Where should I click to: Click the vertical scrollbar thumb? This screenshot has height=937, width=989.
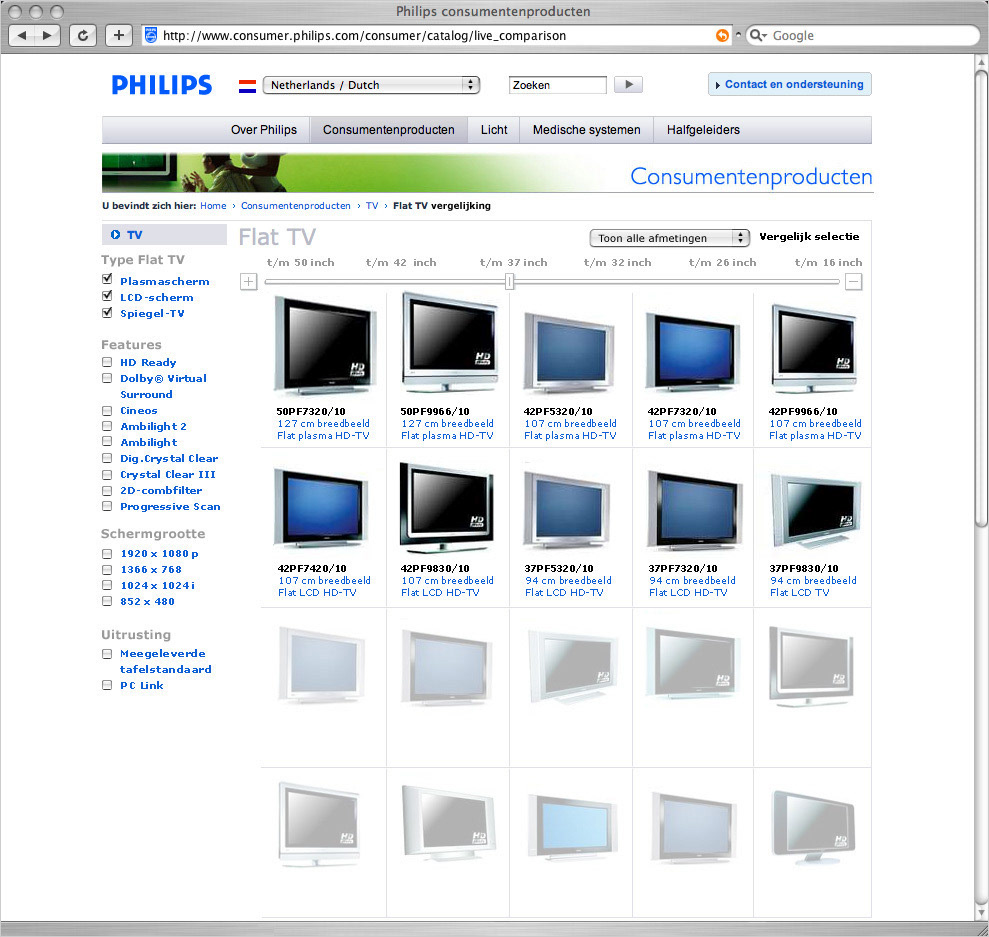pos(981,298)
